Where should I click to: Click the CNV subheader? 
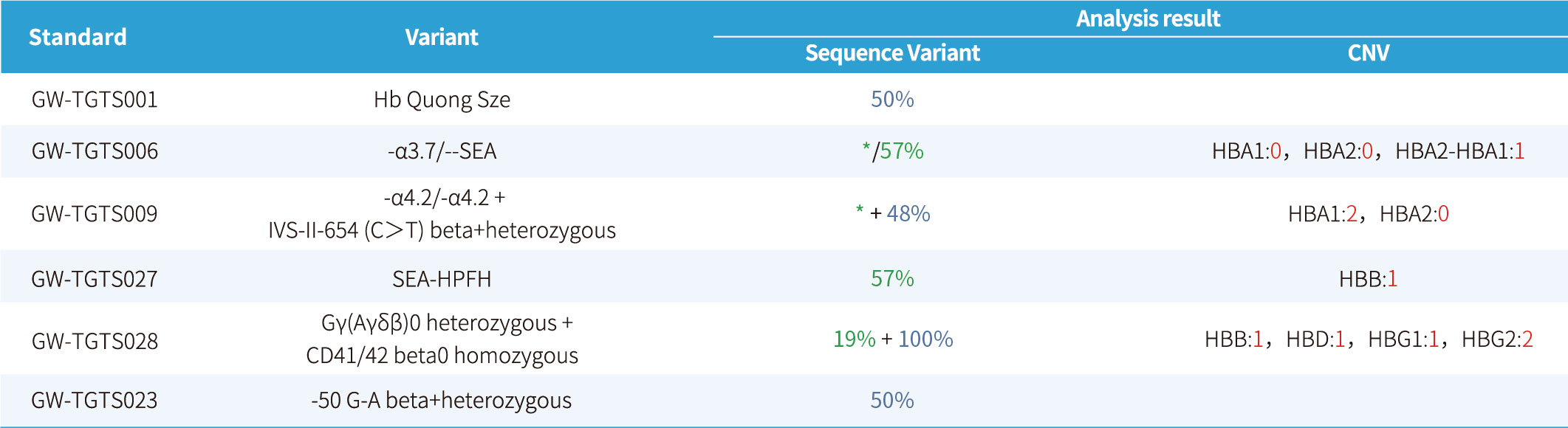[1368, 53]
